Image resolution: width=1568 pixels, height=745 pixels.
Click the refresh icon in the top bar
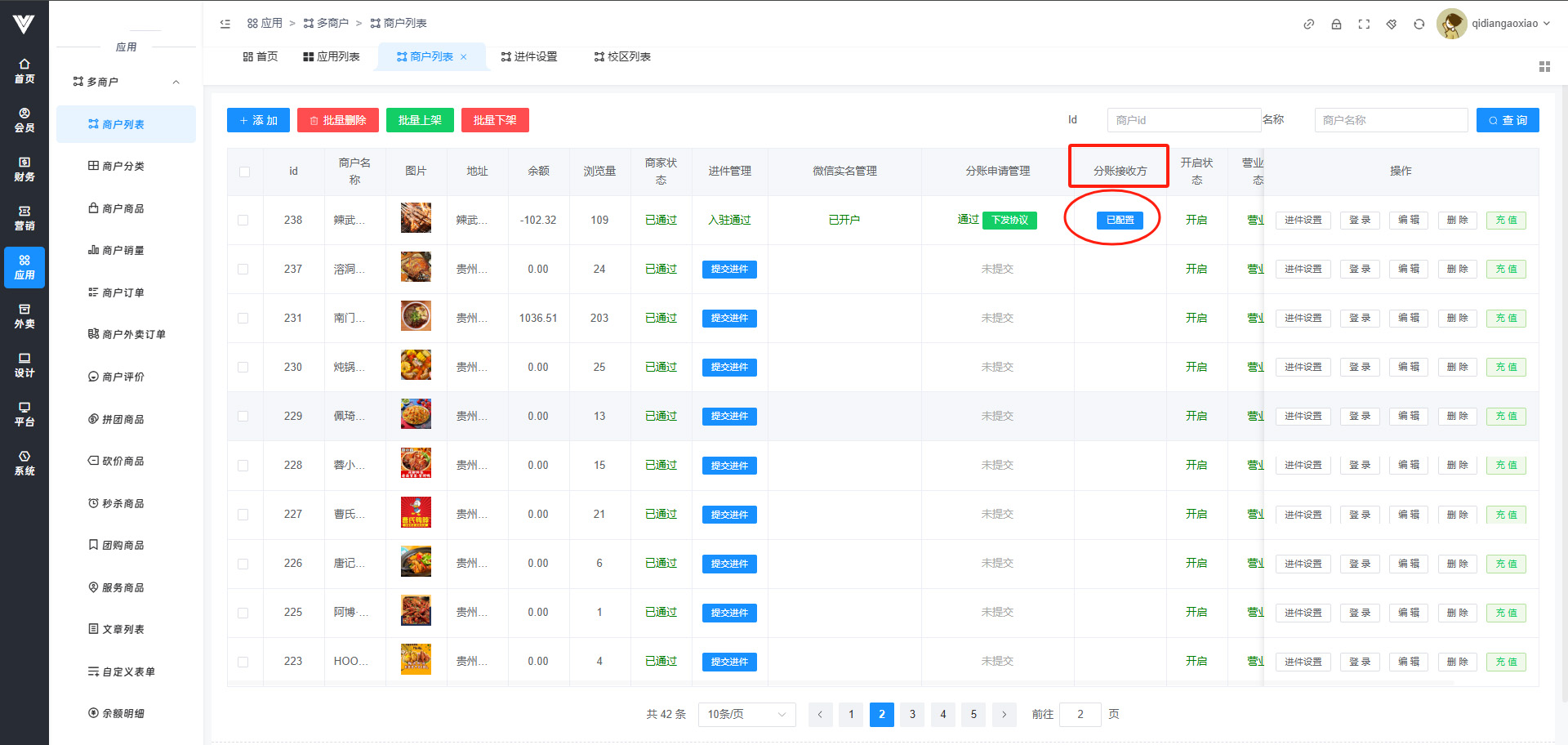tap(1419, 25)
